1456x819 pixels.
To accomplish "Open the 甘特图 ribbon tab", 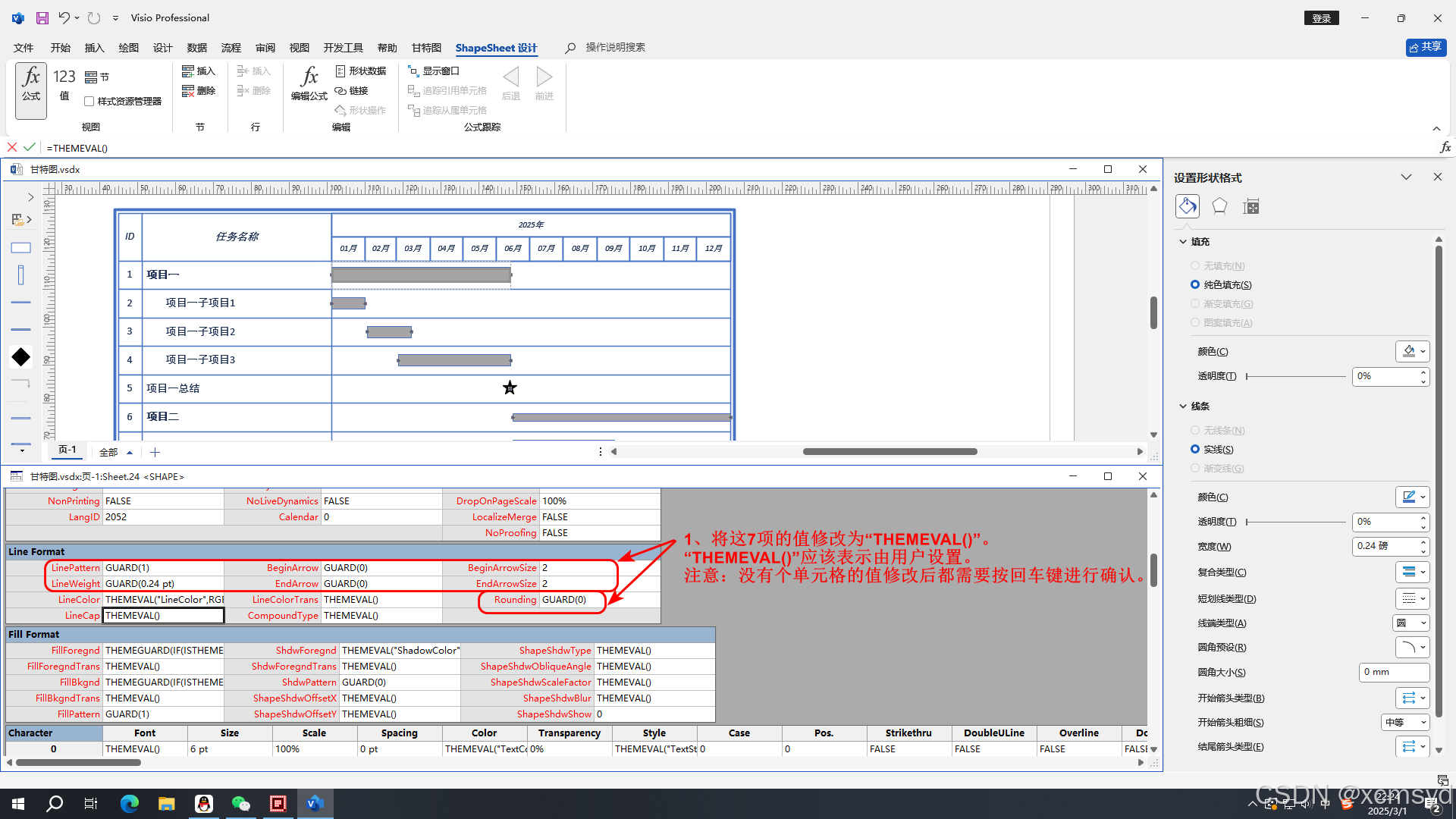I will point(426,48).
